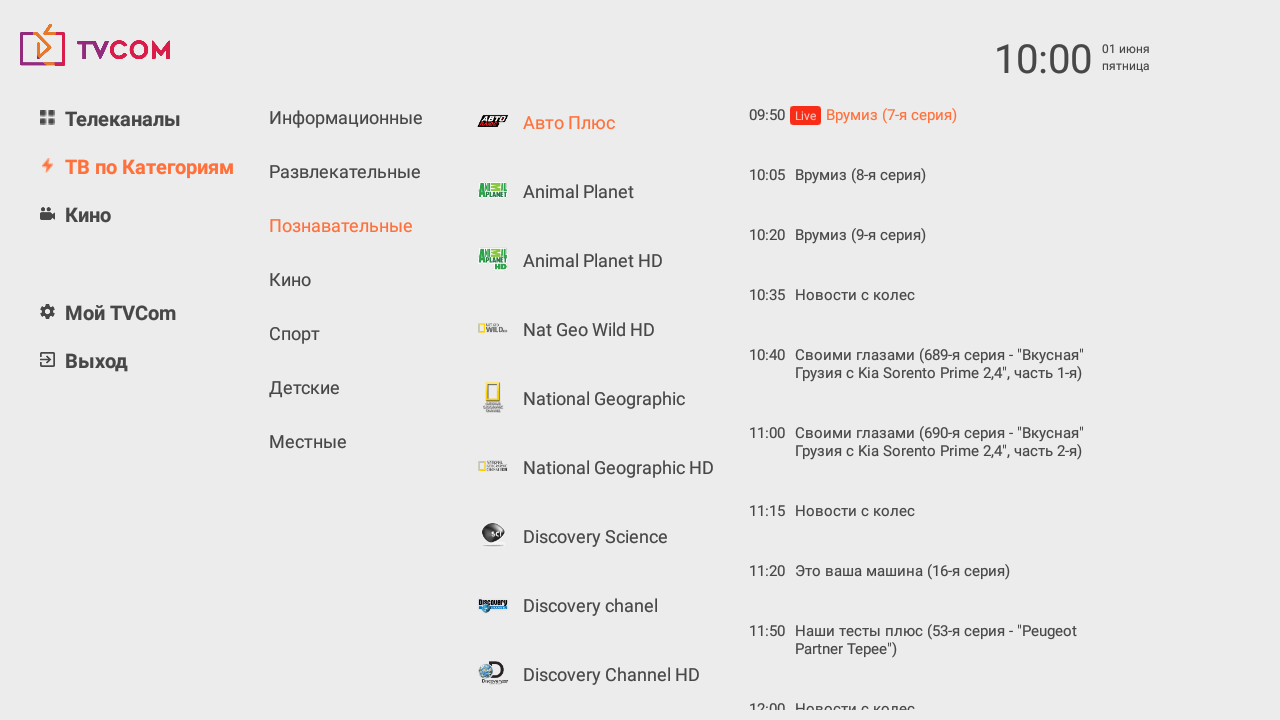Click the lightning icon beside ТВ по Категориям
1280x720 pixels.
47,166
